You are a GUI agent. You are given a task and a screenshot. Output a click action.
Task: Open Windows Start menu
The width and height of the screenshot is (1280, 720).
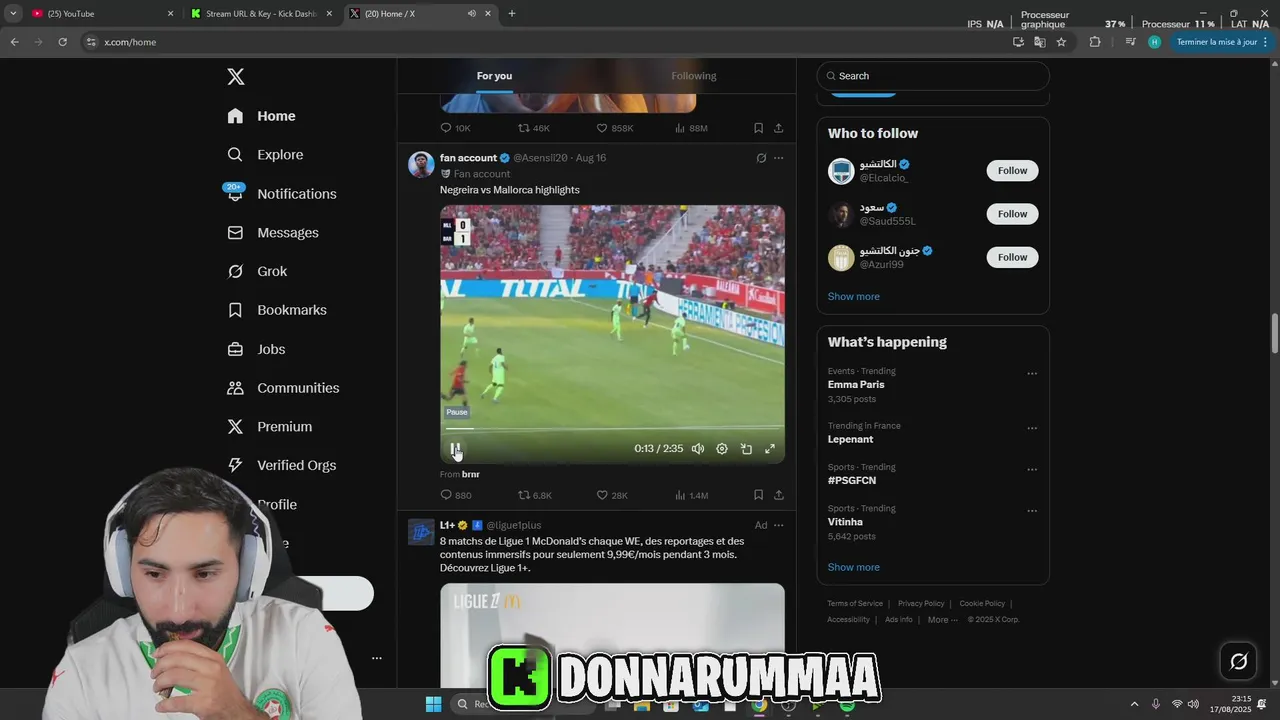(x=433, y=704)
